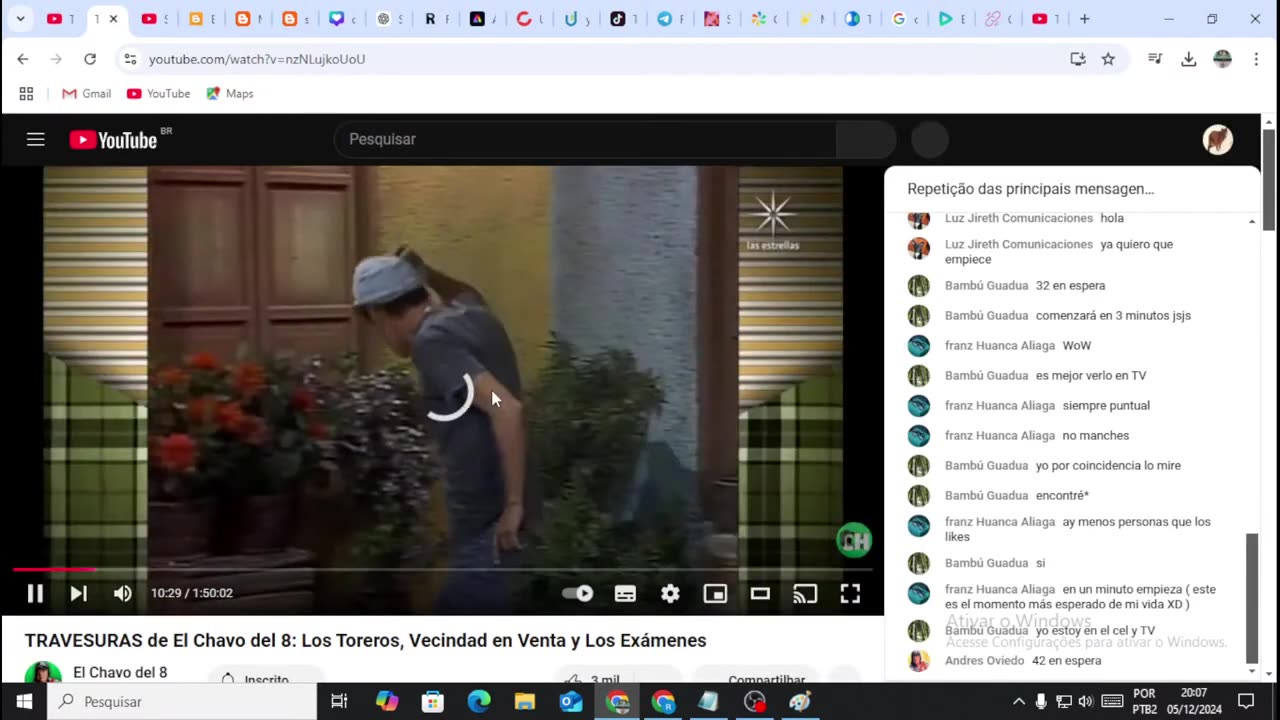Open a new browser tab
This screenshot has width=1280, height=720.
pos(1084,19)
